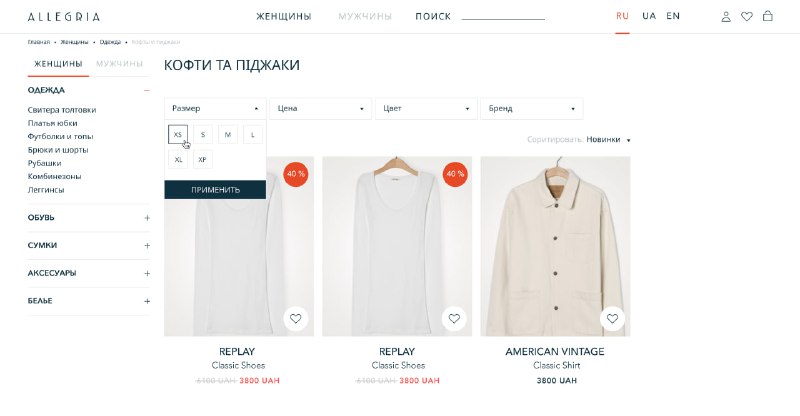Open the user account icon
800x416 pixels.
[726, 17]
